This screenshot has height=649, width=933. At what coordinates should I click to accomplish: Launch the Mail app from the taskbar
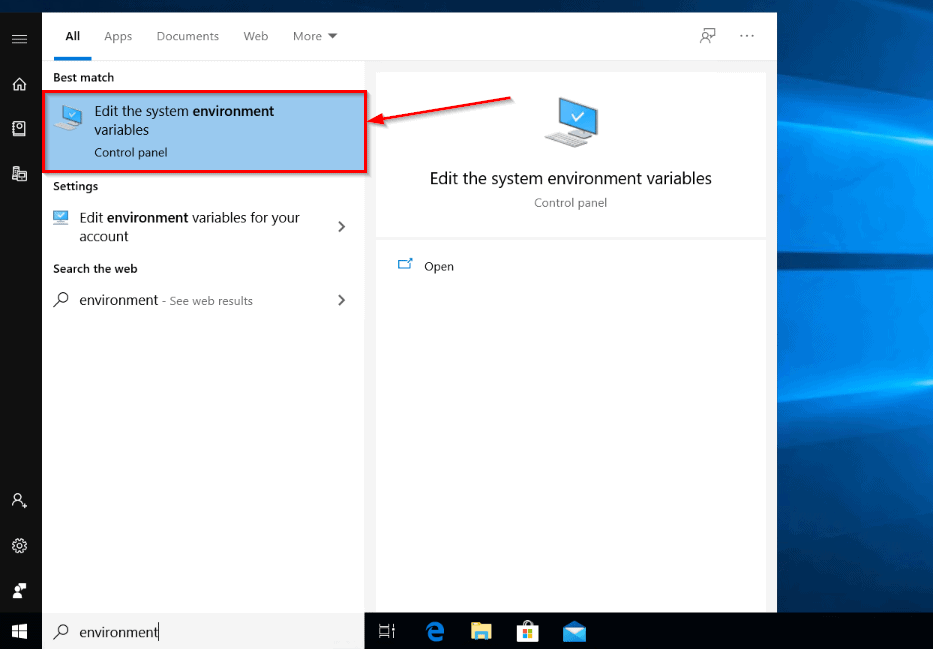[574, 631]
